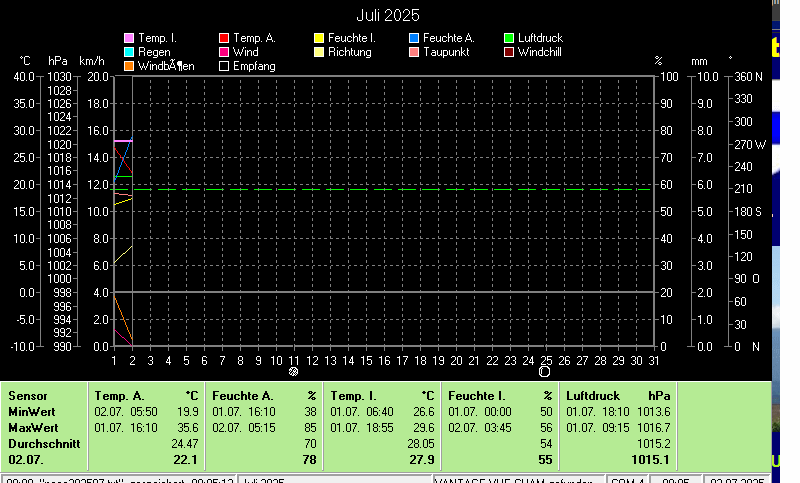The width and height of the screenshot is (800, 483).
Task: Click the full moon icon below day 11
Action: pyautogui.click(x=293, y=372)
